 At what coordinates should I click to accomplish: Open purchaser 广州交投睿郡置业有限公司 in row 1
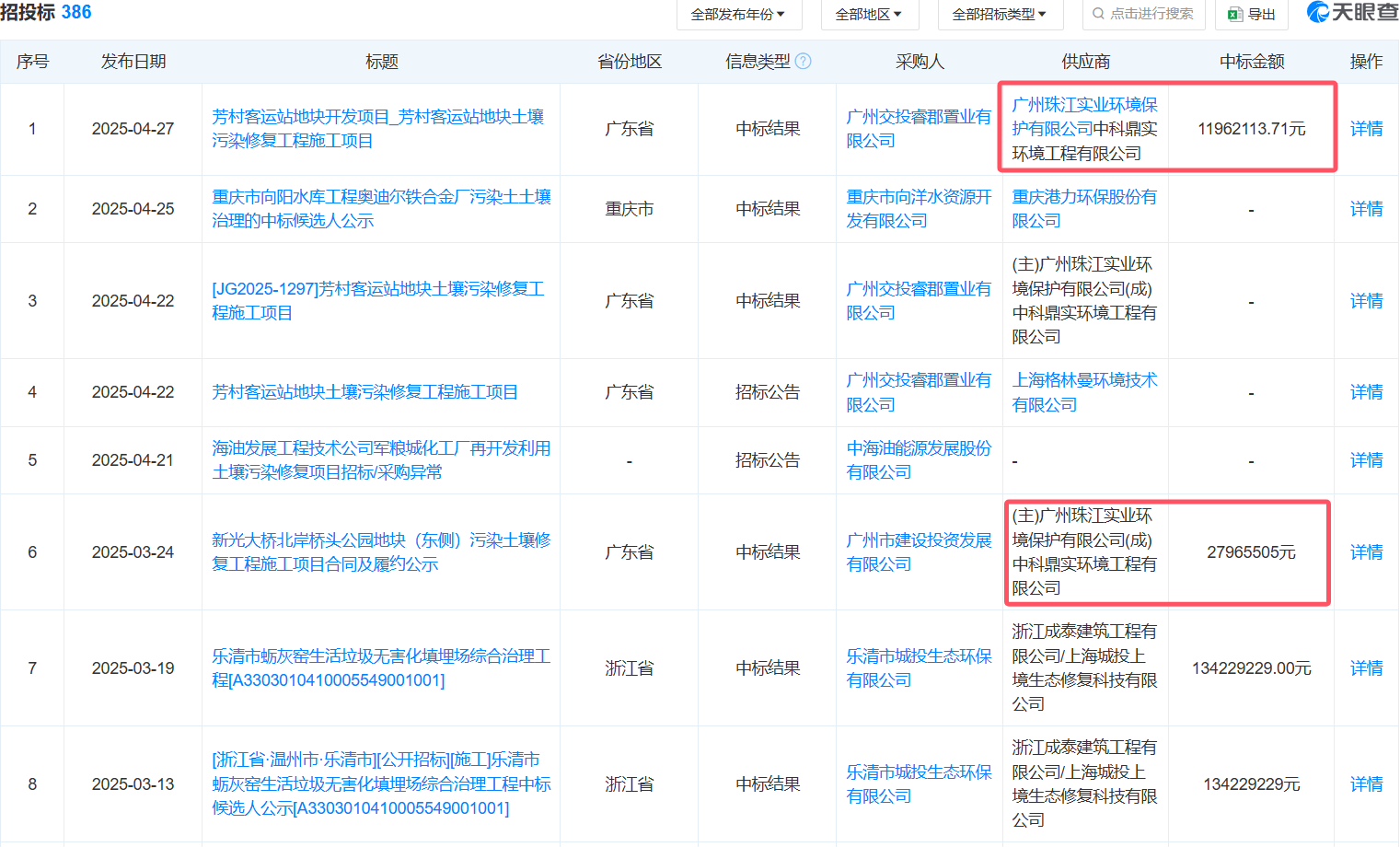pyautogui.click(x=919, y=129)
